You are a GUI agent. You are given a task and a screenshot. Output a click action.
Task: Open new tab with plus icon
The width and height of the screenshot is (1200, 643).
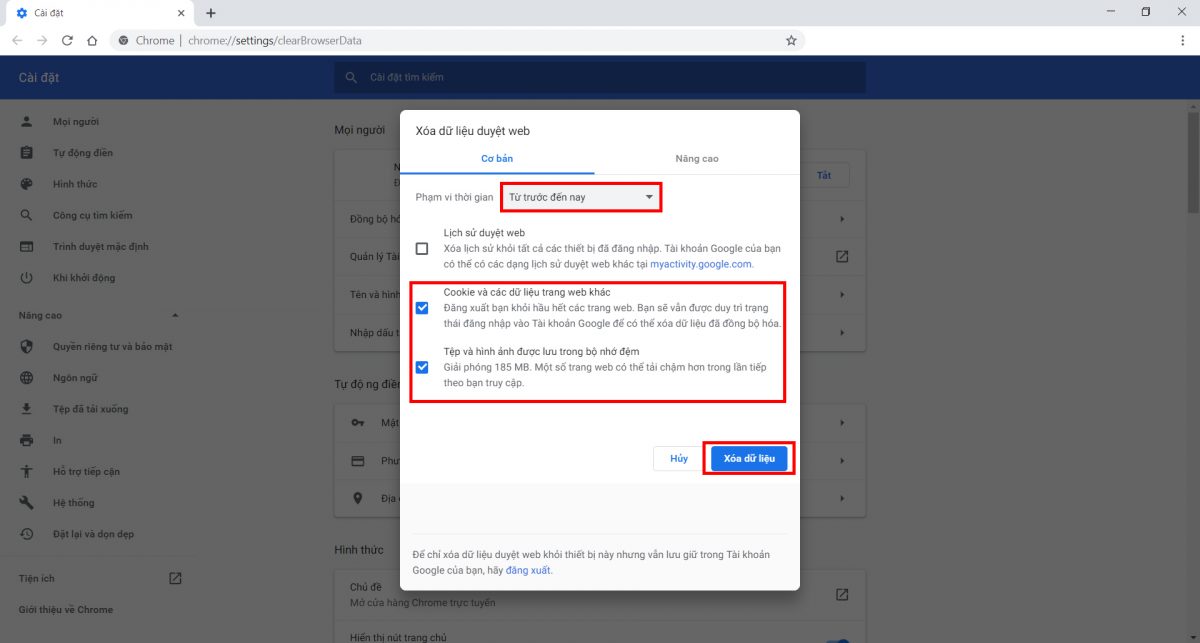coord(210,13)
